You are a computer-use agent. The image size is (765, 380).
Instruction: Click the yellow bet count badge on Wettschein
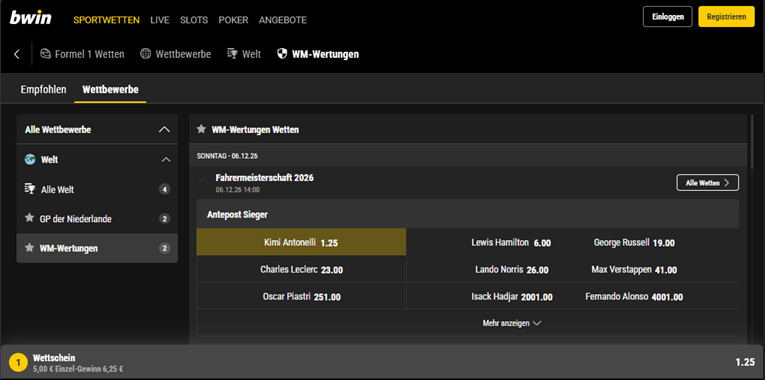19,362
